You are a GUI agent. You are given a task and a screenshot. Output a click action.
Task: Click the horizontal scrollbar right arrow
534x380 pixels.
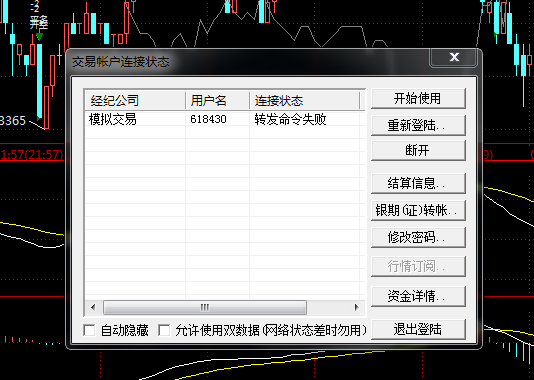[357, 308]
